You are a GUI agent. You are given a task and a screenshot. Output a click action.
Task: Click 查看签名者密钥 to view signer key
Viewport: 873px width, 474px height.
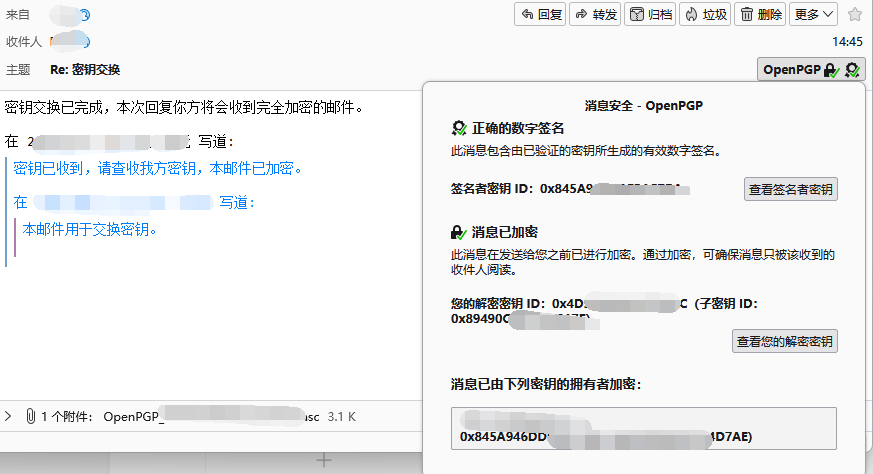(790, 188)
